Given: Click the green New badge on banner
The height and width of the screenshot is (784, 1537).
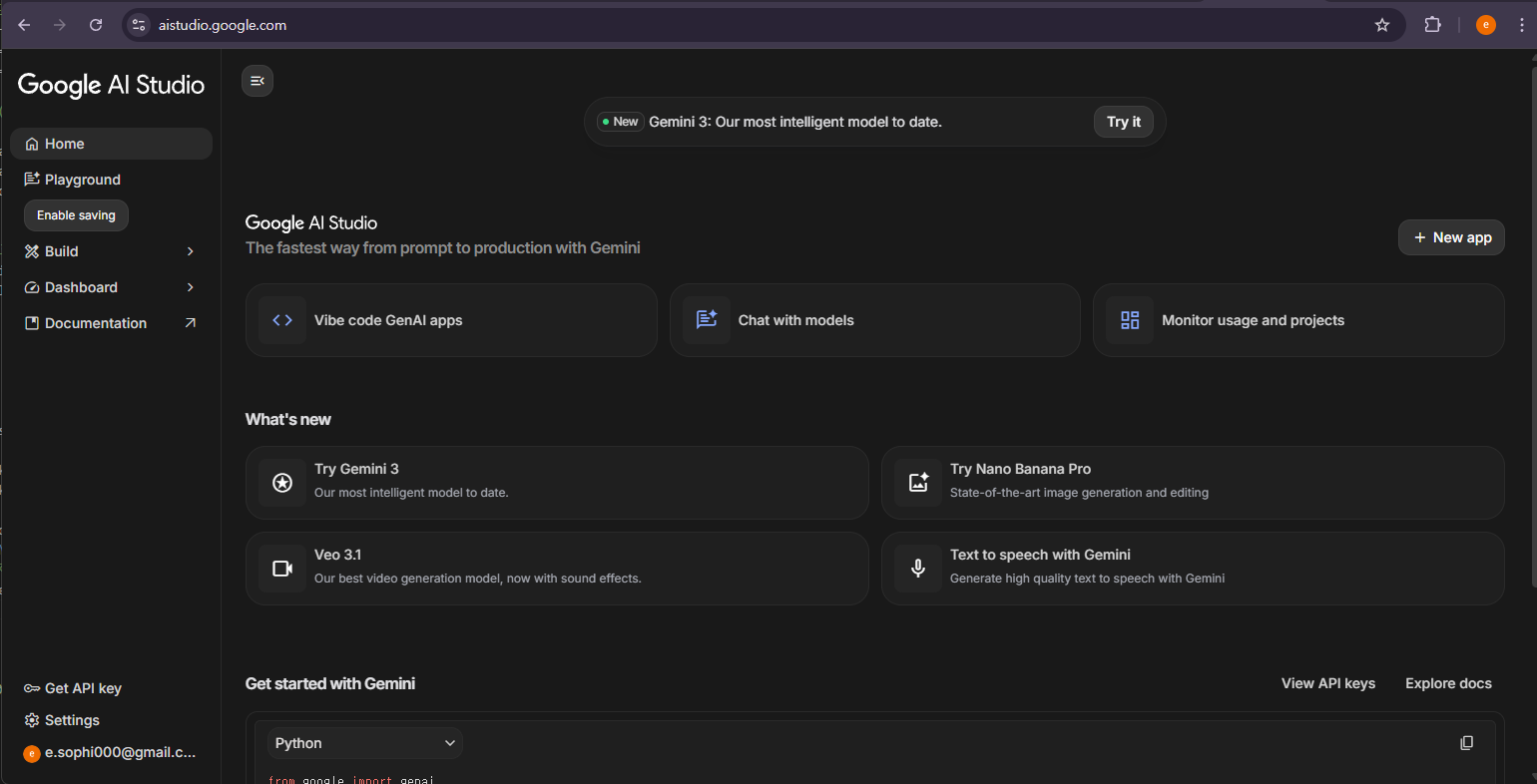Looking at the screenshot, I should [x=620, y=122].
